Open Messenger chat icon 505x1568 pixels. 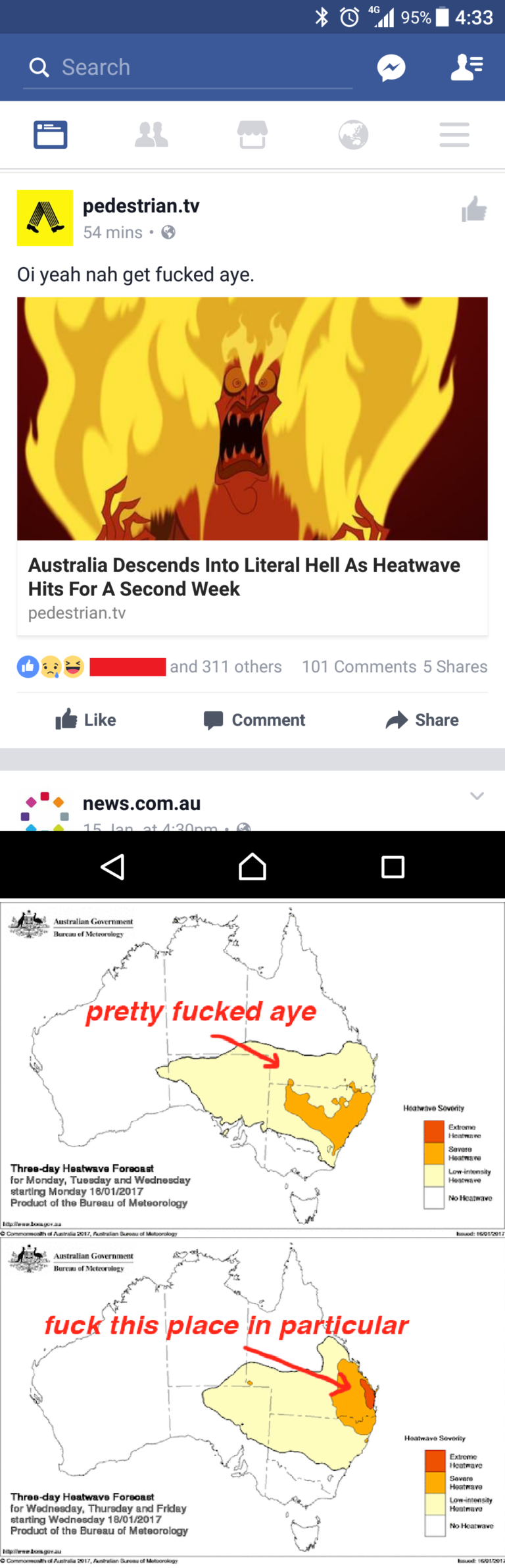tap(391, 68)
